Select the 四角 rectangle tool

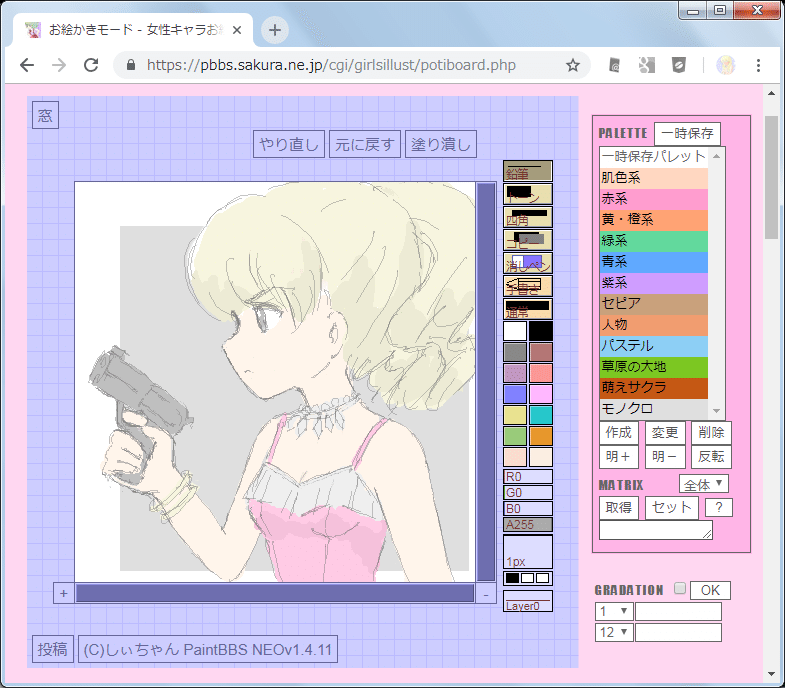point(528,217)
